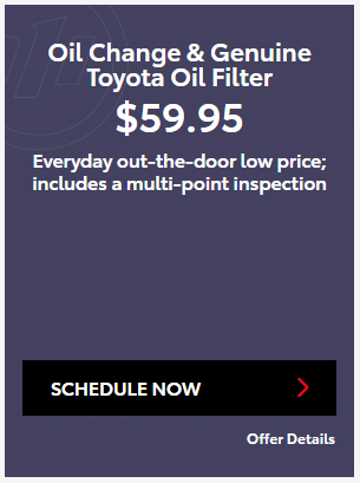The image size is (360, 483).
Task: Click the word 'NOW' on the black button
Action: 176,389
